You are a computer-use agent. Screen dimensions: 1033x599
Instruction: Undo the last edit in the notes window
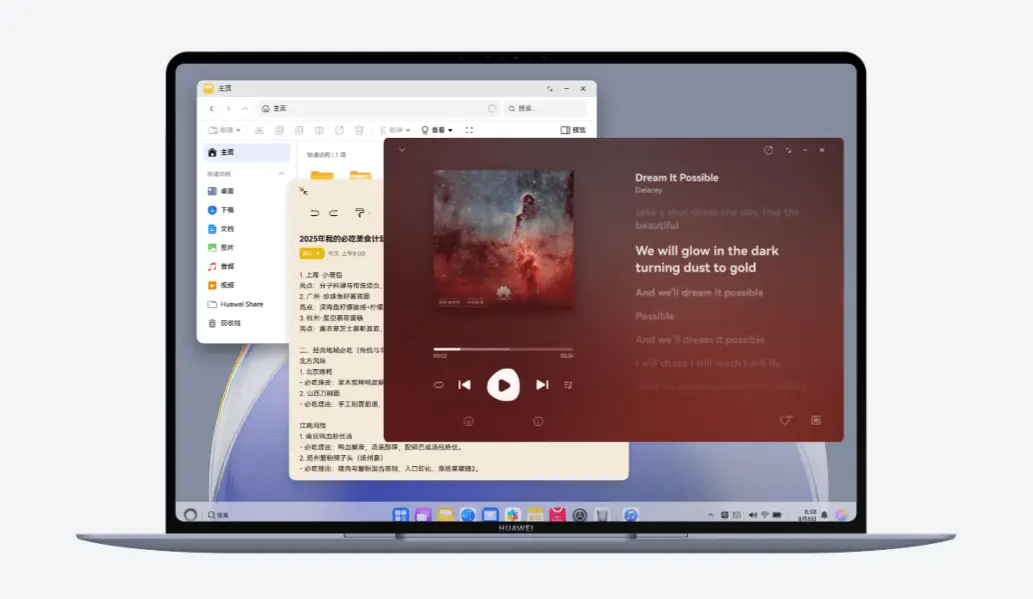[314, 213]
